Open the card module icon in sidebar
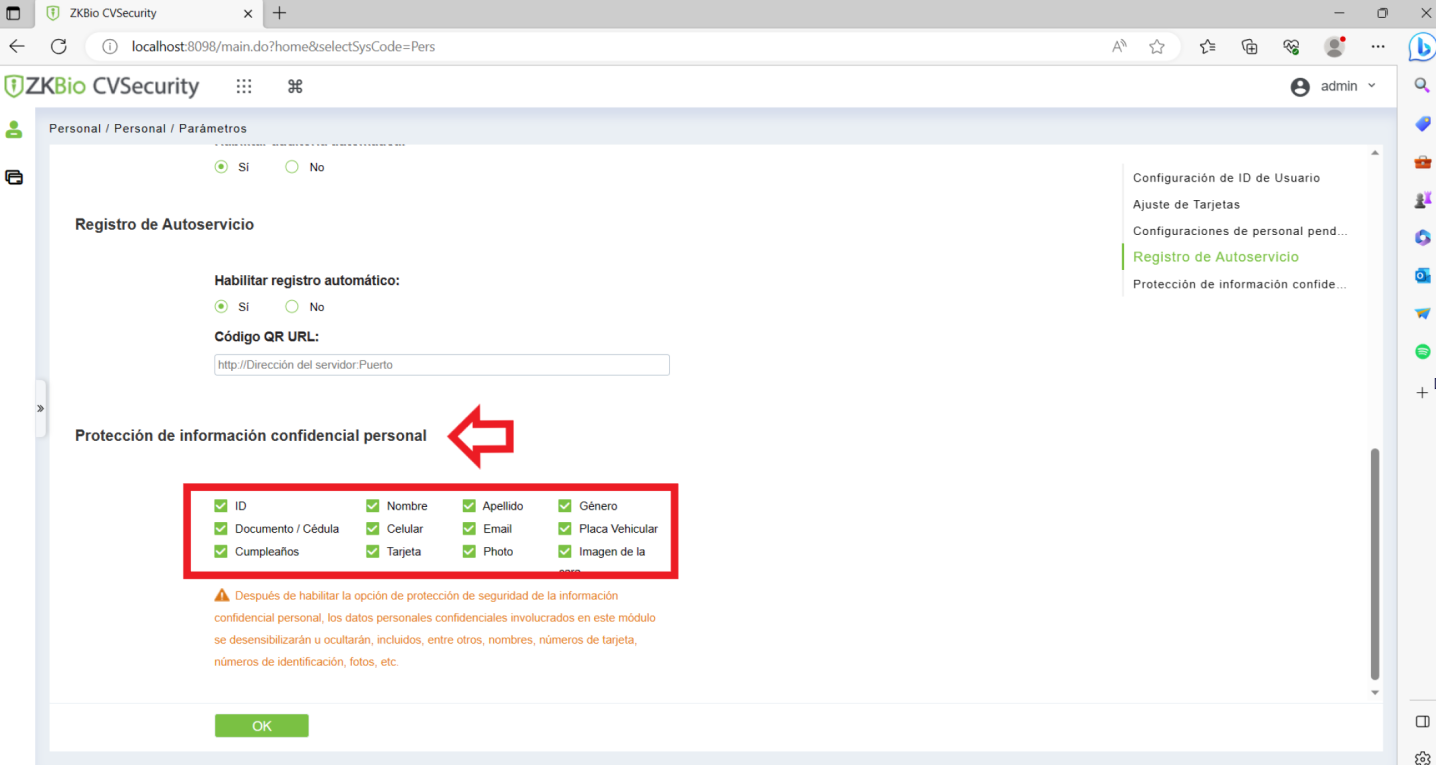The width and height of the screenshot is (1436, 765). pyautogui.click(x=14, y=177)
